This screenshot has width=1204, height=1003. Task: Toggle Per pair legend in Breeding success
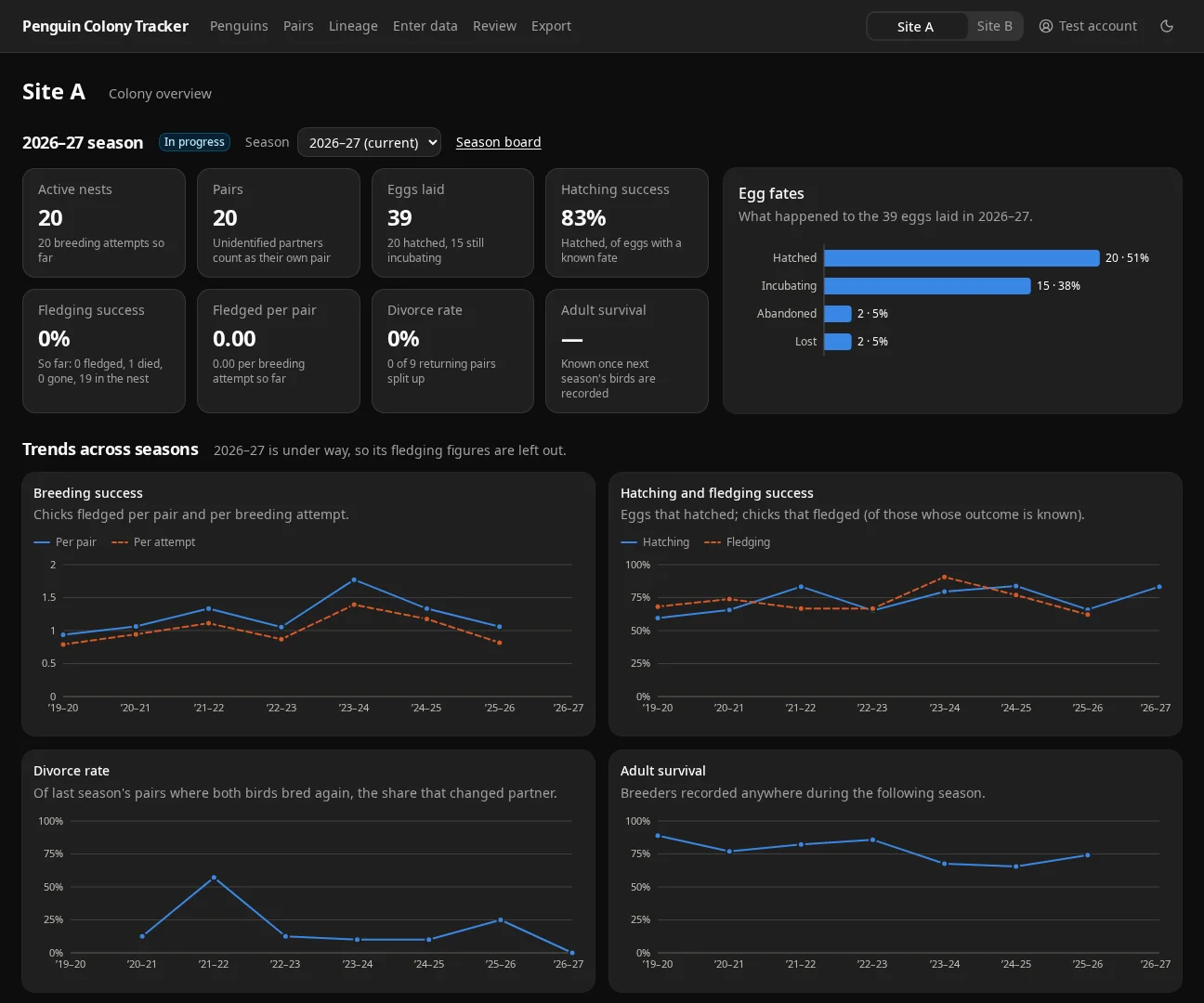65,542
